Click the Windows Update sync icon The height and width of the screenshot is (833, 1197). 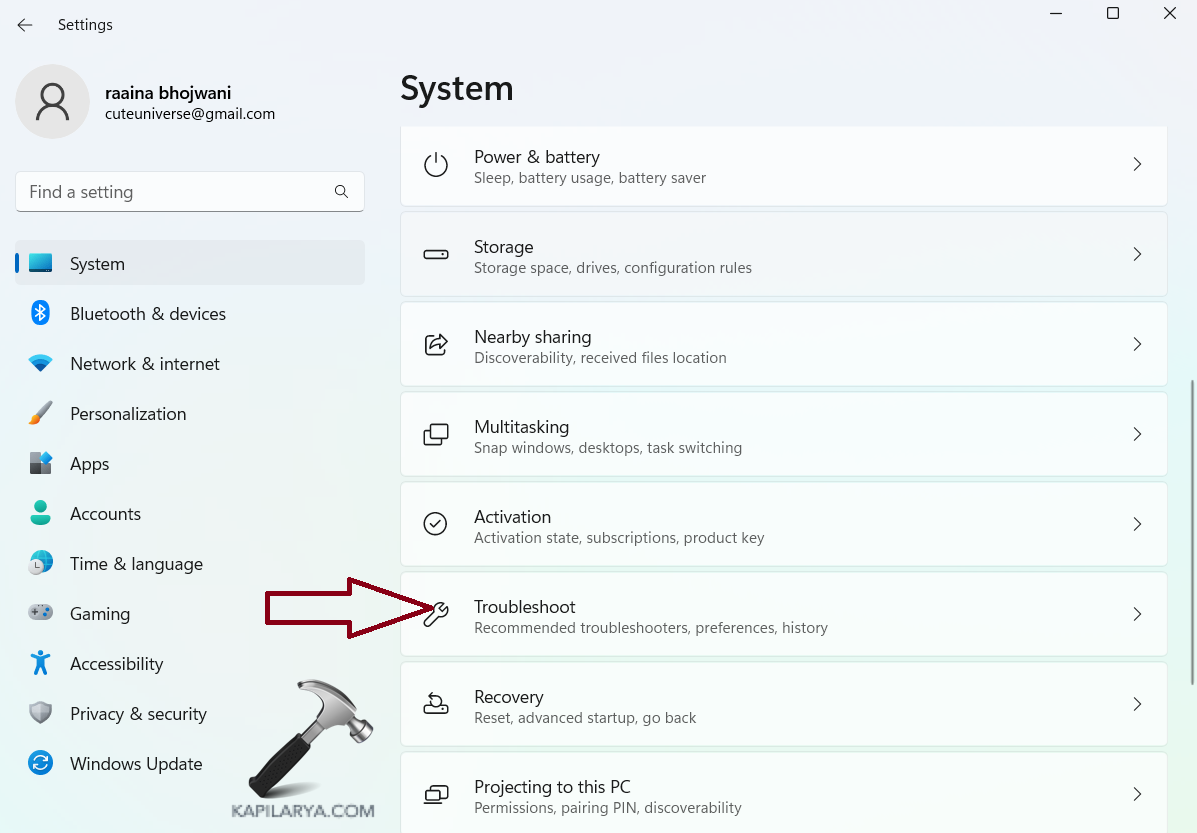coord(40,763)
